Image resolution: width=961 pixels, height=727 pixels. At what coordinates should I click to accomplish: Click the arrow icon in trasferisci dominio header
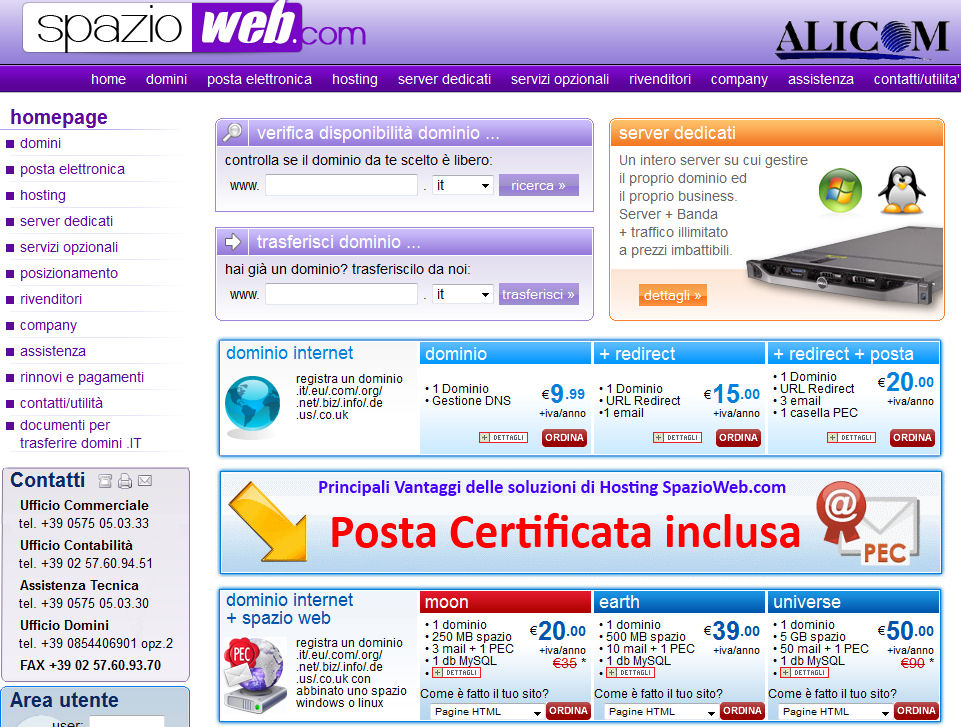[x=232, y=242]
